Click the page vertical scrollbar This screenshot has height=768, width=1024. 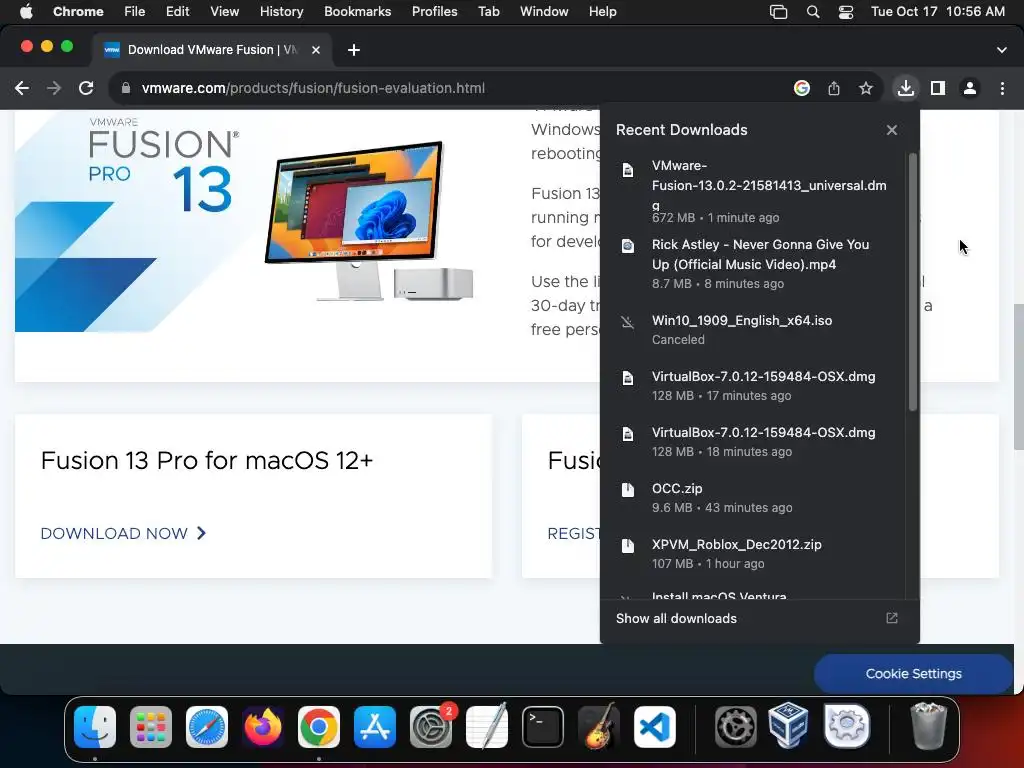tap(1018, 377)
